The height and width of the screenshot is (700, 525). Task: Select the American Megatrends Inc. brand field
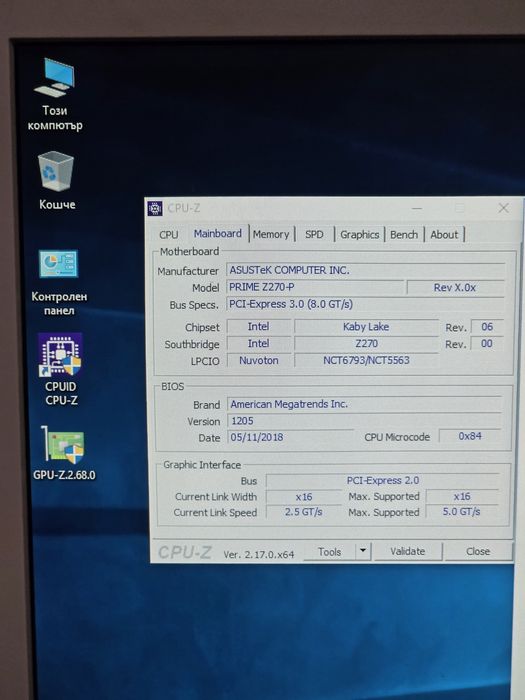365,404
